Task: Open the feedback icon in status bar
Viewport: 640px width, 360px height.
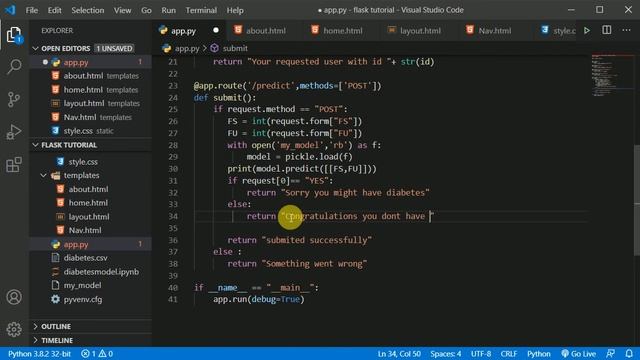Action: click(x=611, y=353)
